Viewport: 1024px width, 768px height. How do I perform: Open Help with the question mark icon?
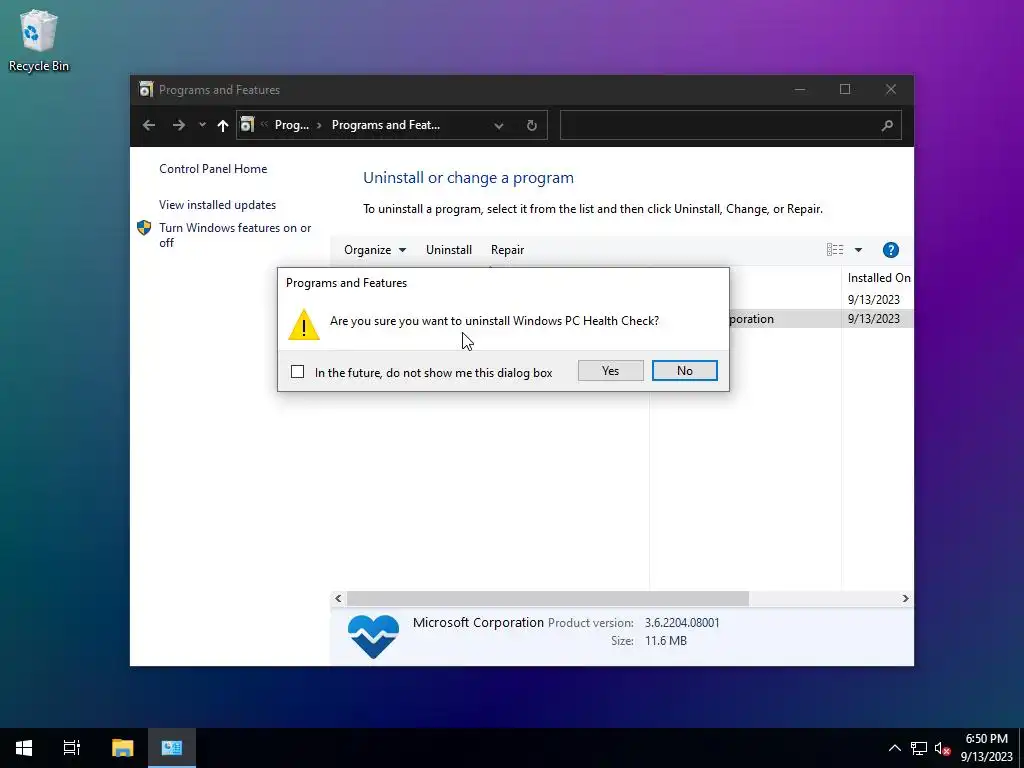click(x=891, y=249)
